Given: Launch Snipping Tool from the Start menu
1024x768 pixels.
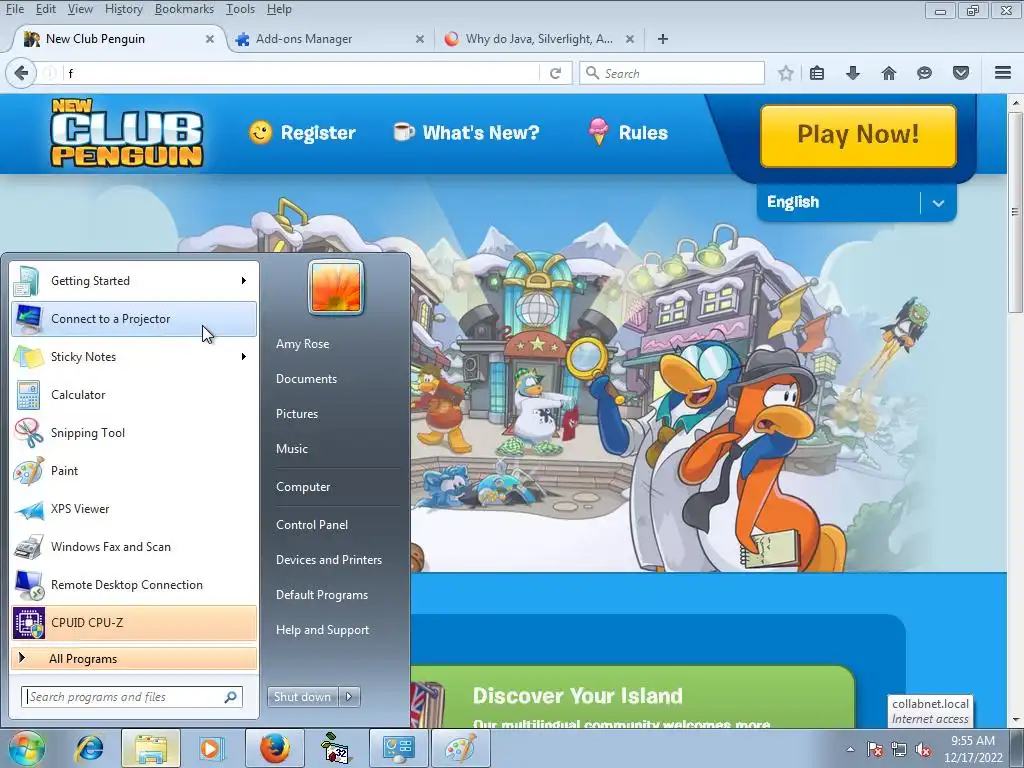Looking at the screenshot, I should point(134,432).
